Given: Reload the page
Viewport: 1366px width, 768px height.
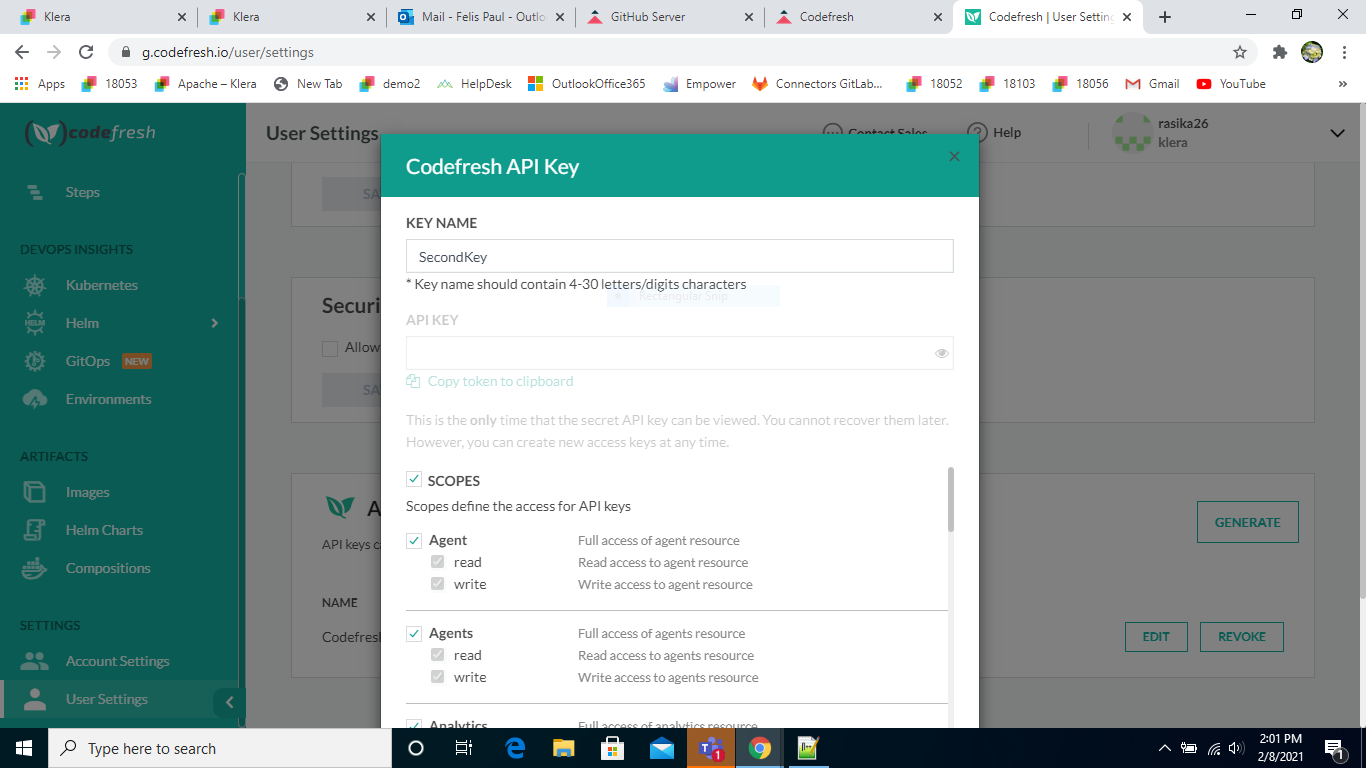Looking at the screenshot, I should (x=86, y=52).
